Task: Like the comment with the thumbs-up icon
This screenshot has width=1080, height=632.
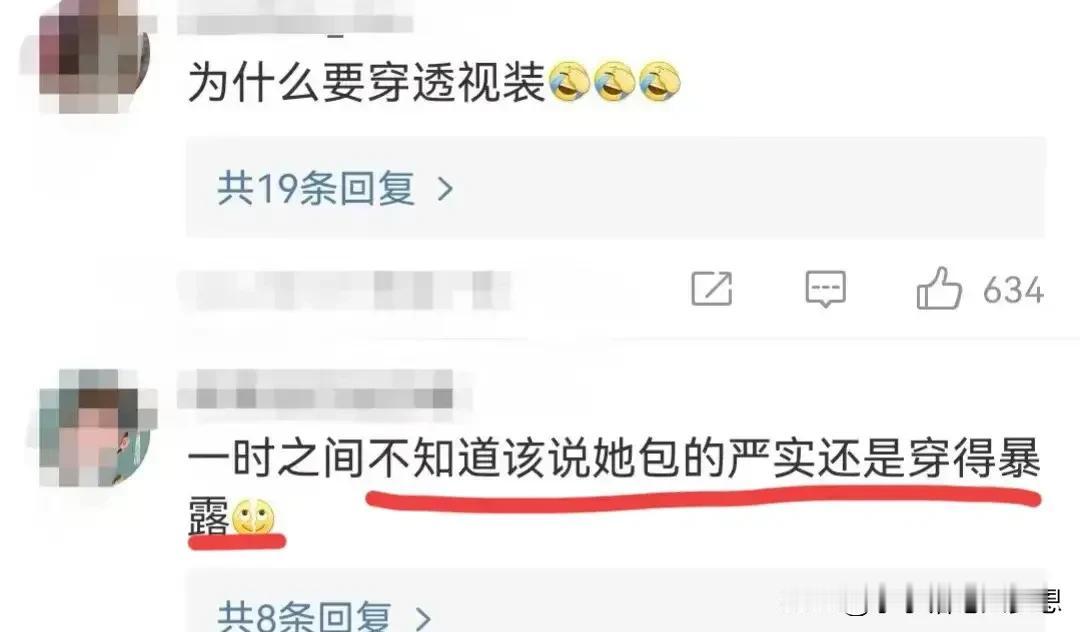Action: (x=939, y=288)
